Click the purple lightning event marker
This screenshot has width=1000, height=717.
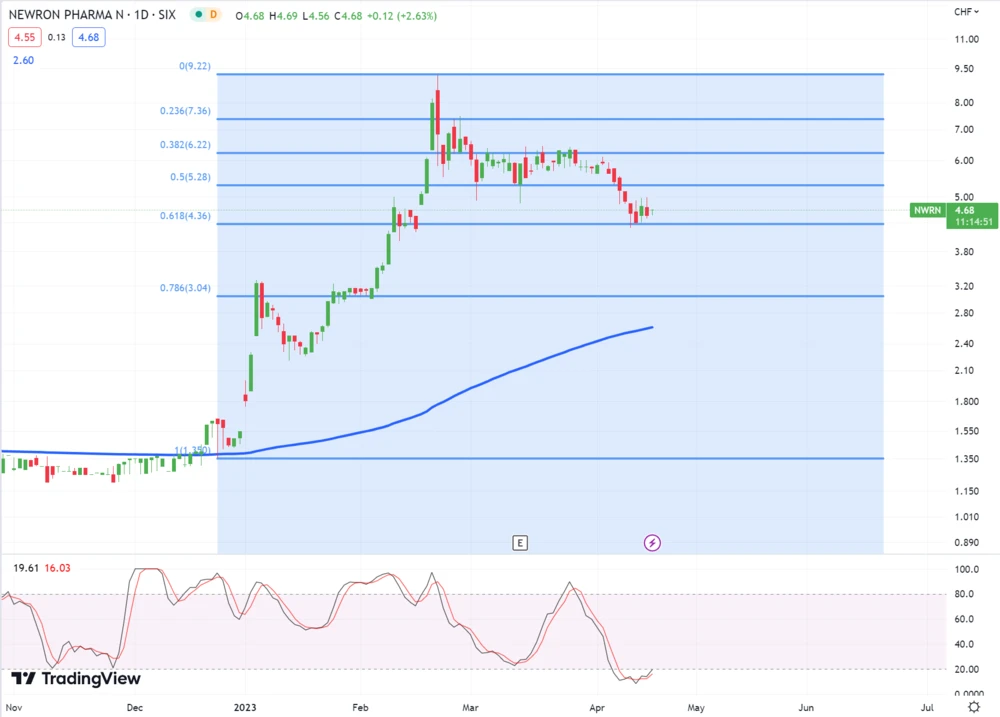pyautogui.click(x=652, y=543)
